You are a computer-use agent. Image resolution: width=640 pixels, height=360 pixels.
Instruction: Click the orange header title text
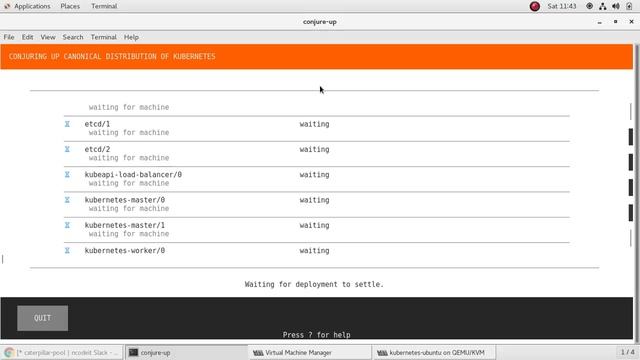tap(112, 56)
